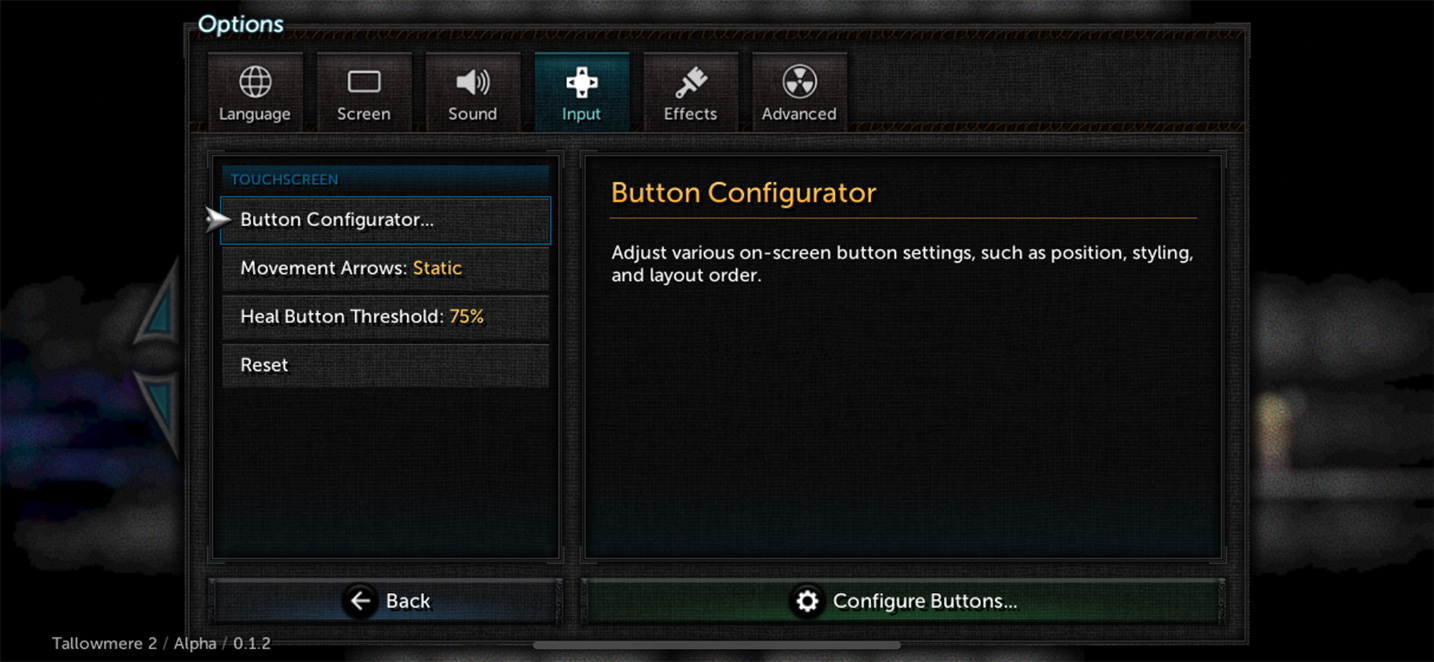Open the radiation symbol Advanced icon
Viewport: 1434px width, 662px height.
[x=799, y=82]
